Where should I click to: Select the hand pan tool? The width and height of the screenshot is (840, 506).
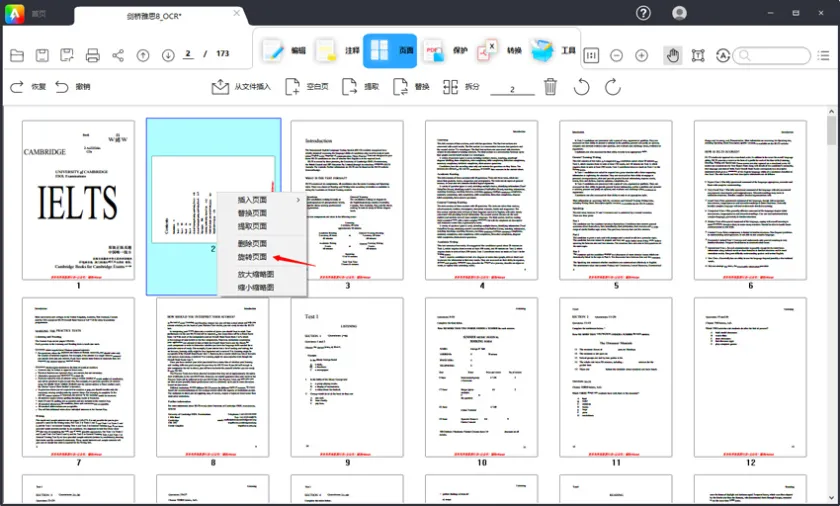click(672, 55)
